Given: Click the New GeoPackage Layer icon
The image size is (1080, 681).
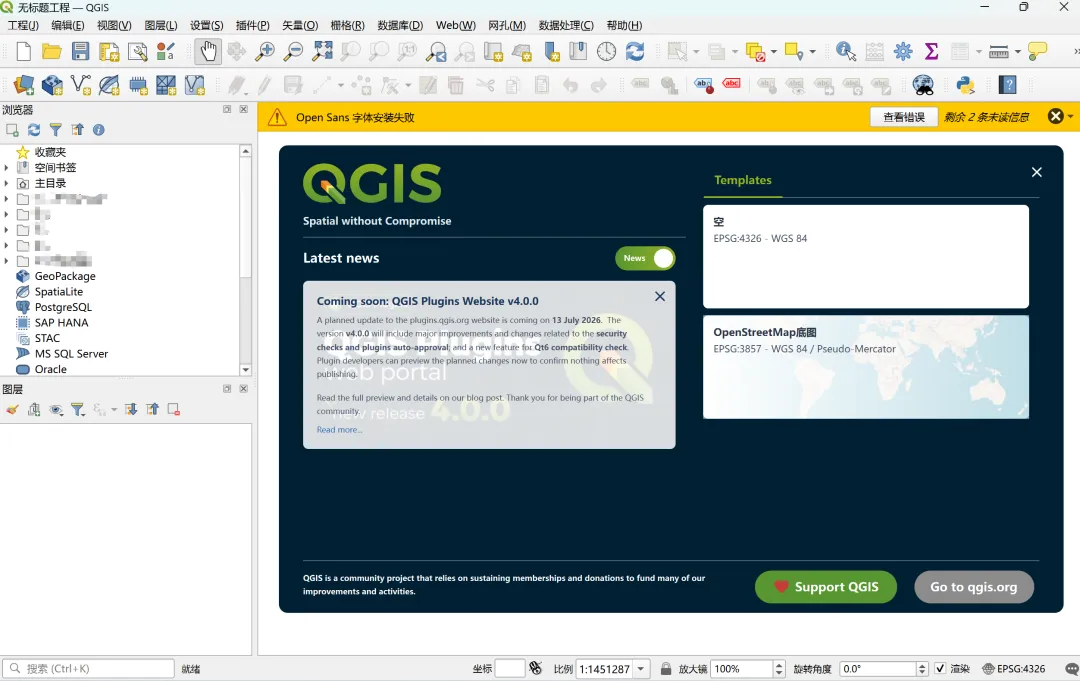Looking at the screenshot, I should (x=52, y=85).
